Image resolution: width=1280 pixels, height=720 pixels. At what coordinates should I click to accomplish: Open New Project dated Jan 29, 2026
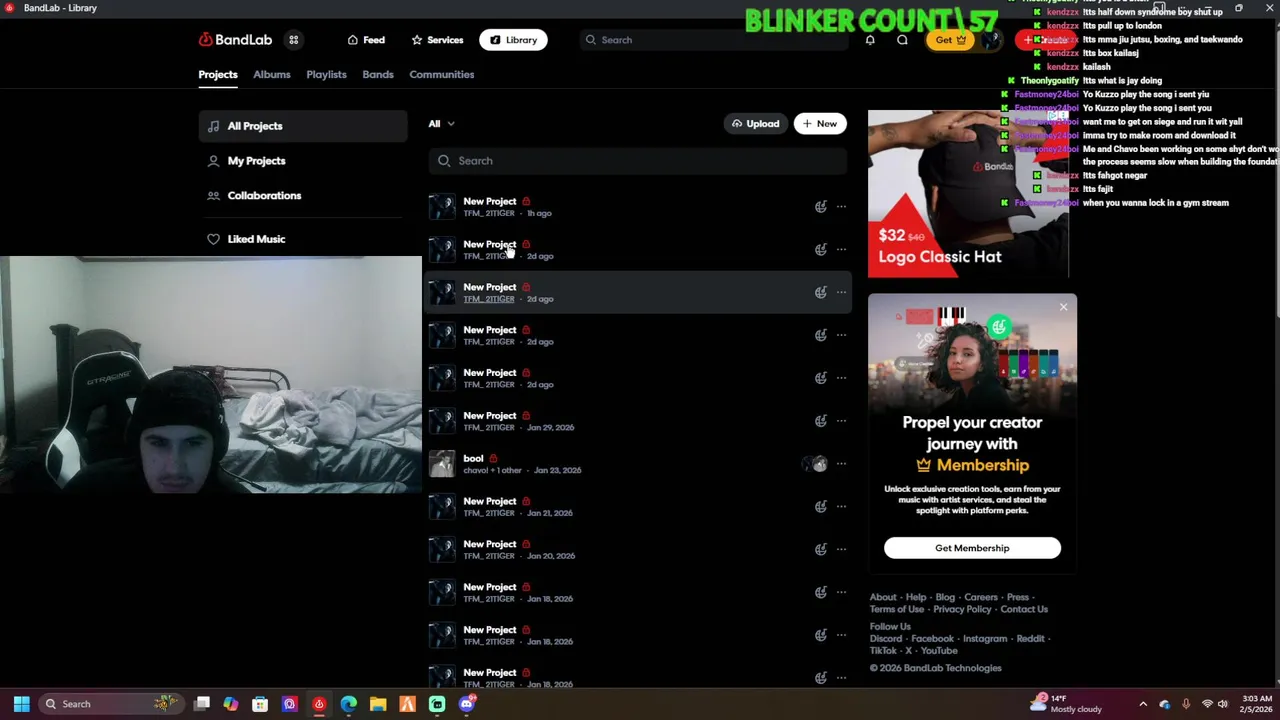click(490, 416)
